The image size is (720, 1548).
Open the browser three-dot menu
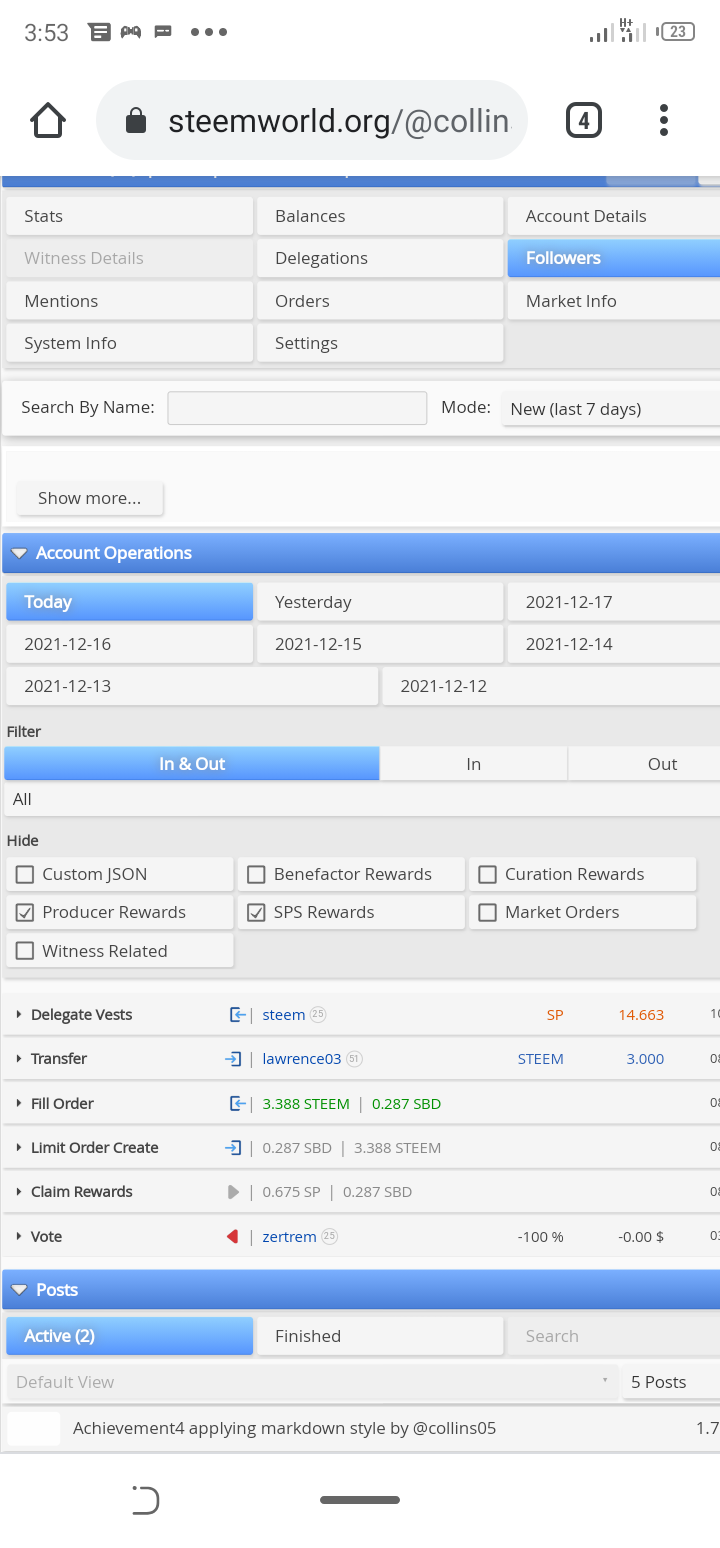[x=664, y=121]
